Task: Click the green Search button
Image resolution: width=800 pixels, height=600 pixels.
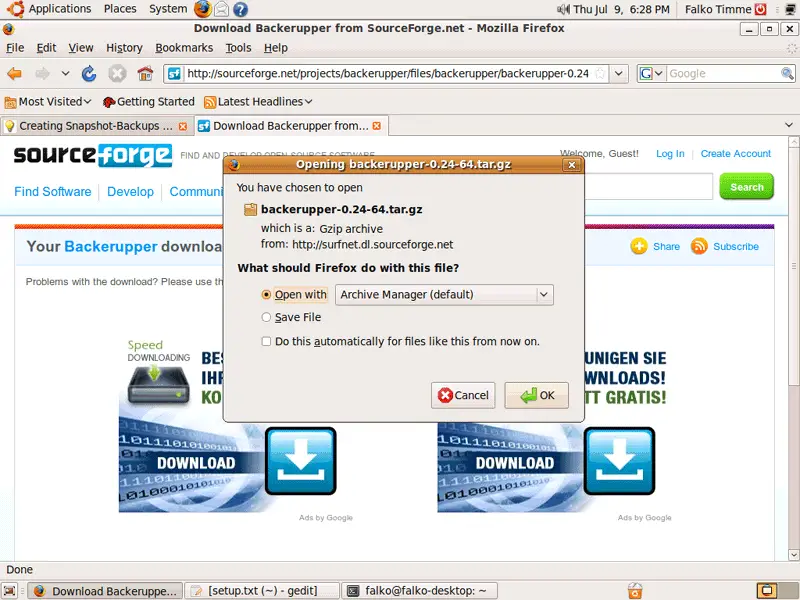Action: (x=746, y=187)
